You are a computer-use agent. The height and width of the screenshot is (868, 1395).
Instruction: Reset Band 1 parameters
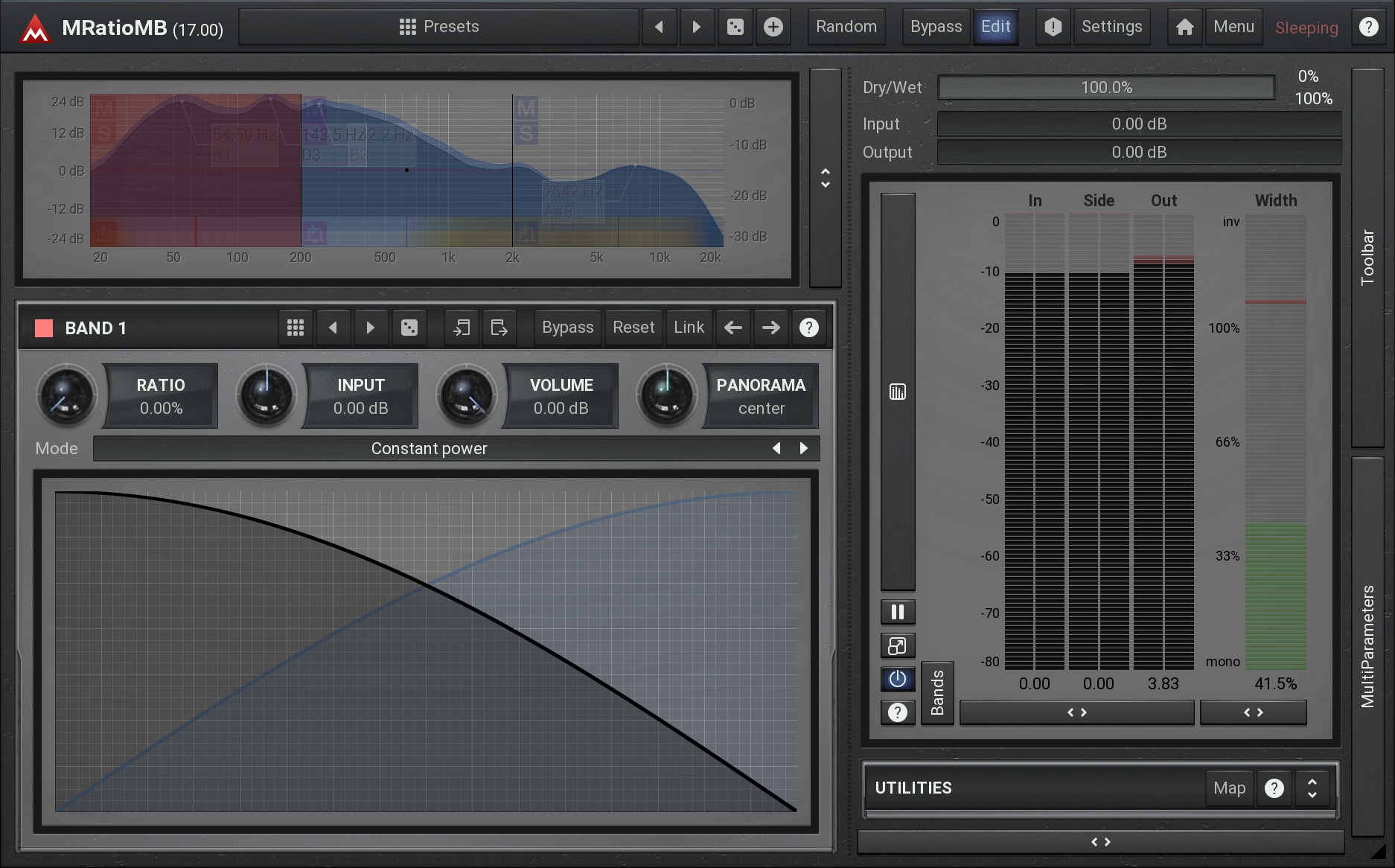(x=633, y=328)
